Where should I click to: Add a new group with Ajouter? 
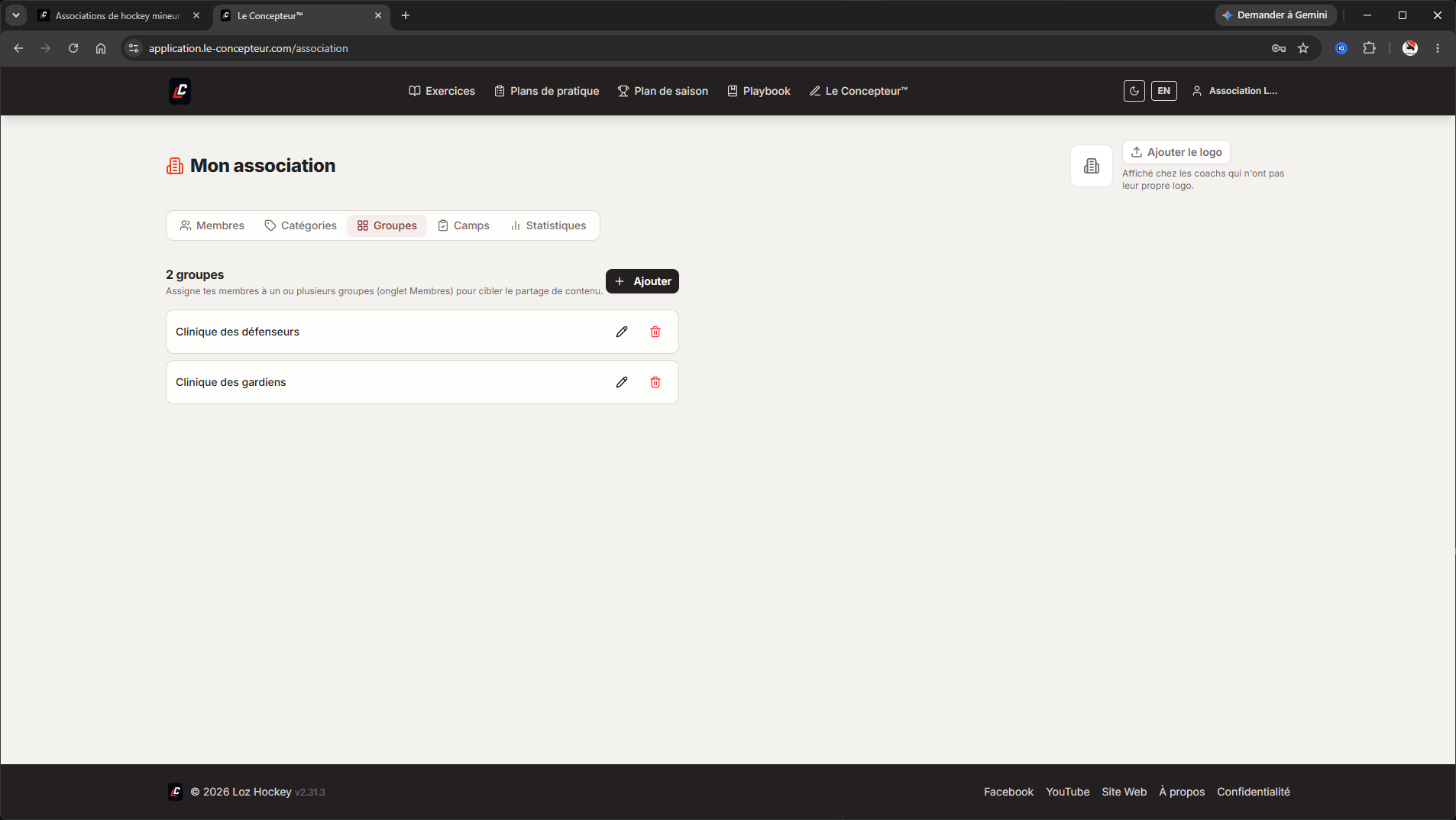(x=642, y=281)
